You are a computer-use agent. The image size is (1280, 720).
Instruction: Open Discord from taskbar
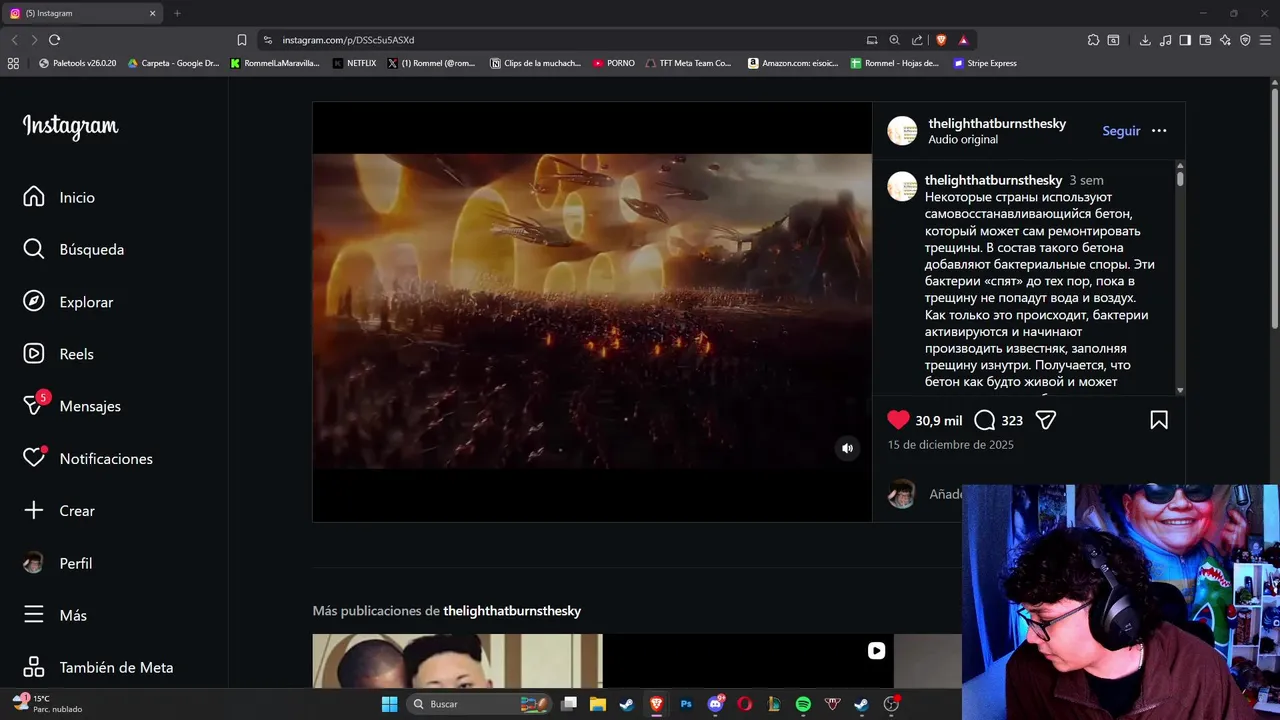(715, 704)
